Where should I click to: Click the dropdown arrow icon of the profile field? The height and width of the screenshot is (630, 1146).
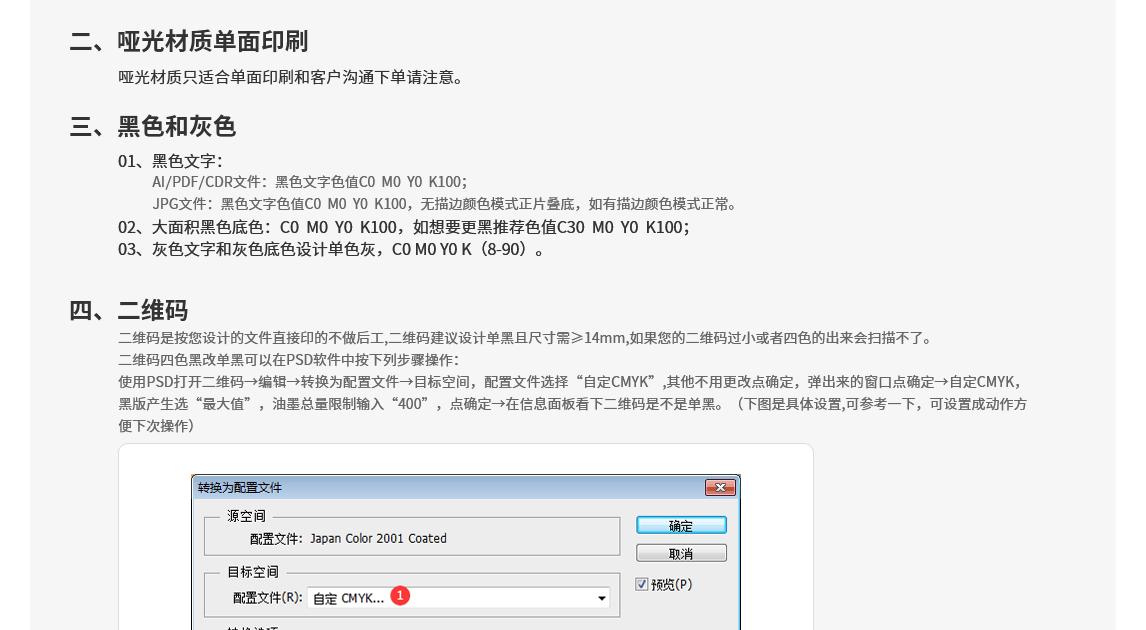tap(602, 597)
